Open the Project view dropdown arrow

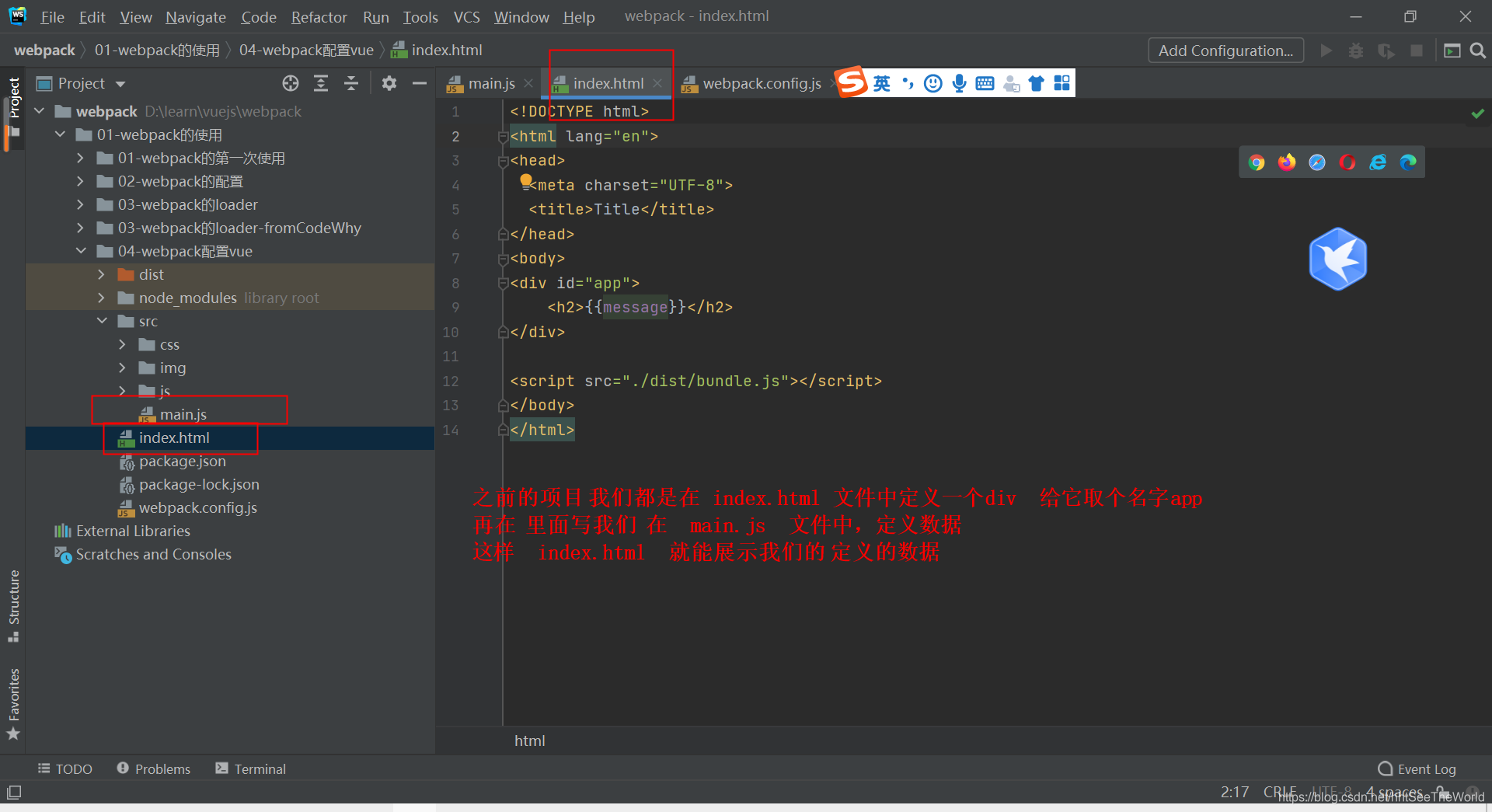[120, 84]
